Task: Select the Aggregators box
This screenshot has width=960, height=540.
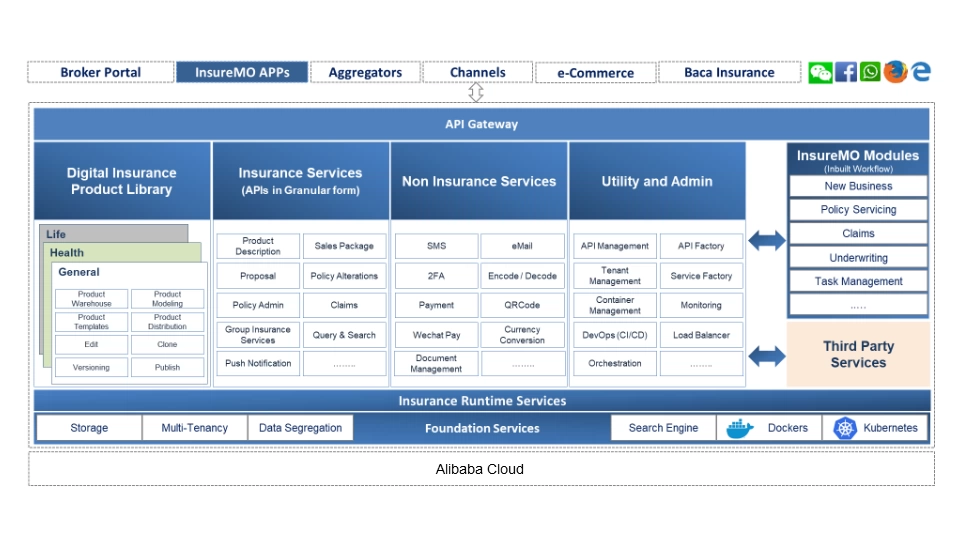Action: (366, 72)
